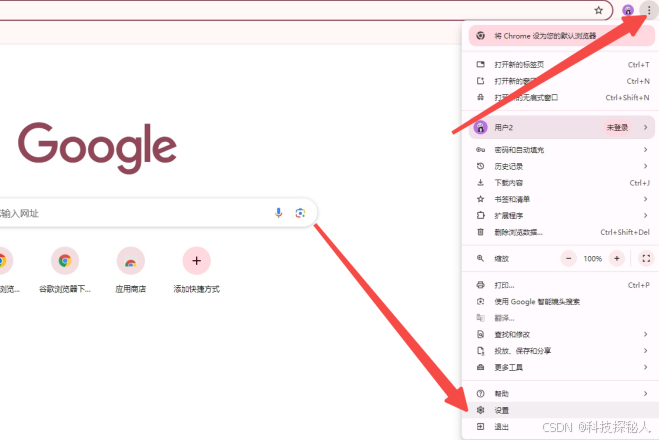Open the profile avatar in toolbar
Screen dimensions: 659x441
click(627, 11)
